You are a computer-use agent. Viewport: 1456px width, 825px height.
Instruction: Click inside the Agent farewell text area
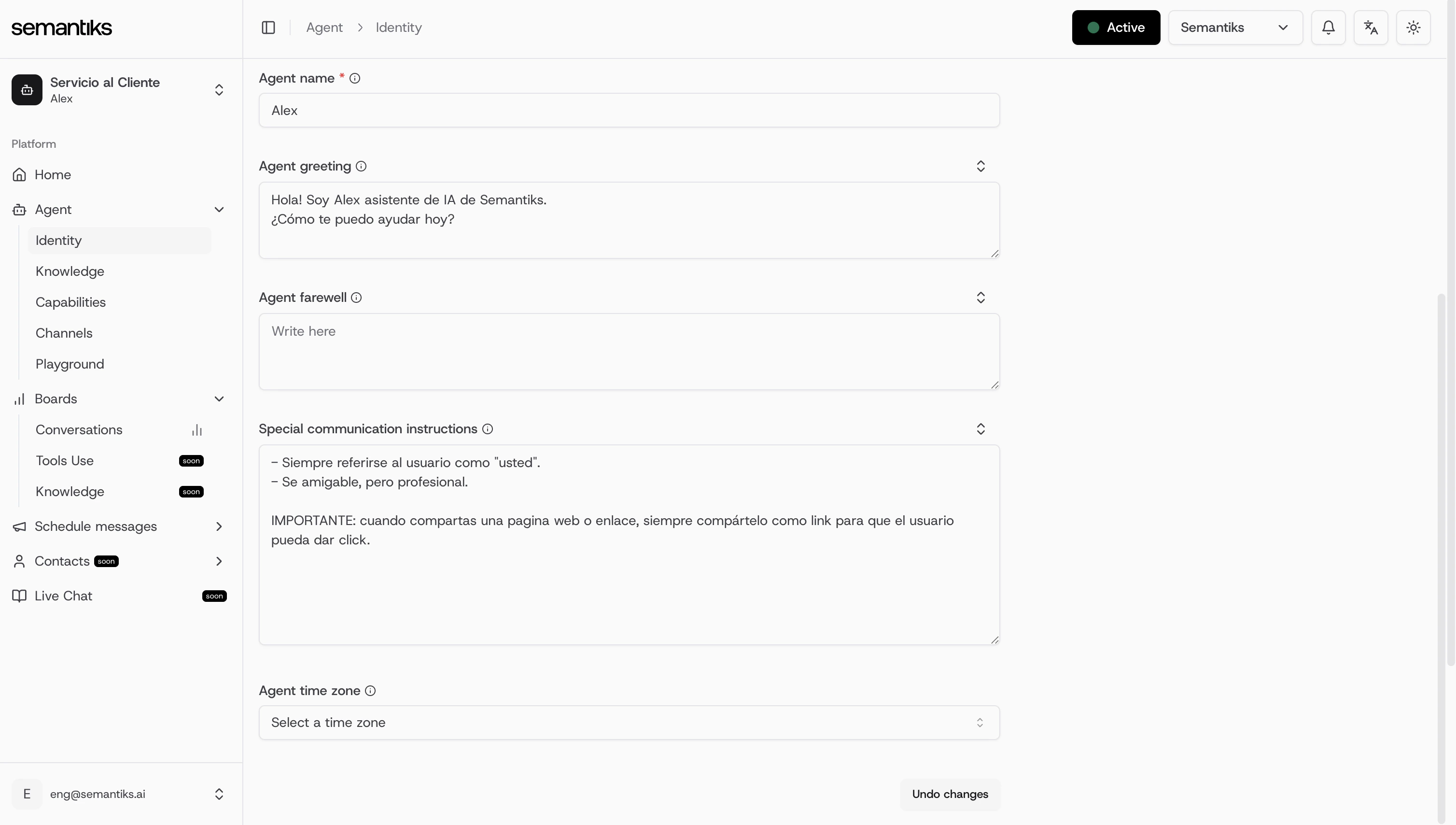coord(629,351)
